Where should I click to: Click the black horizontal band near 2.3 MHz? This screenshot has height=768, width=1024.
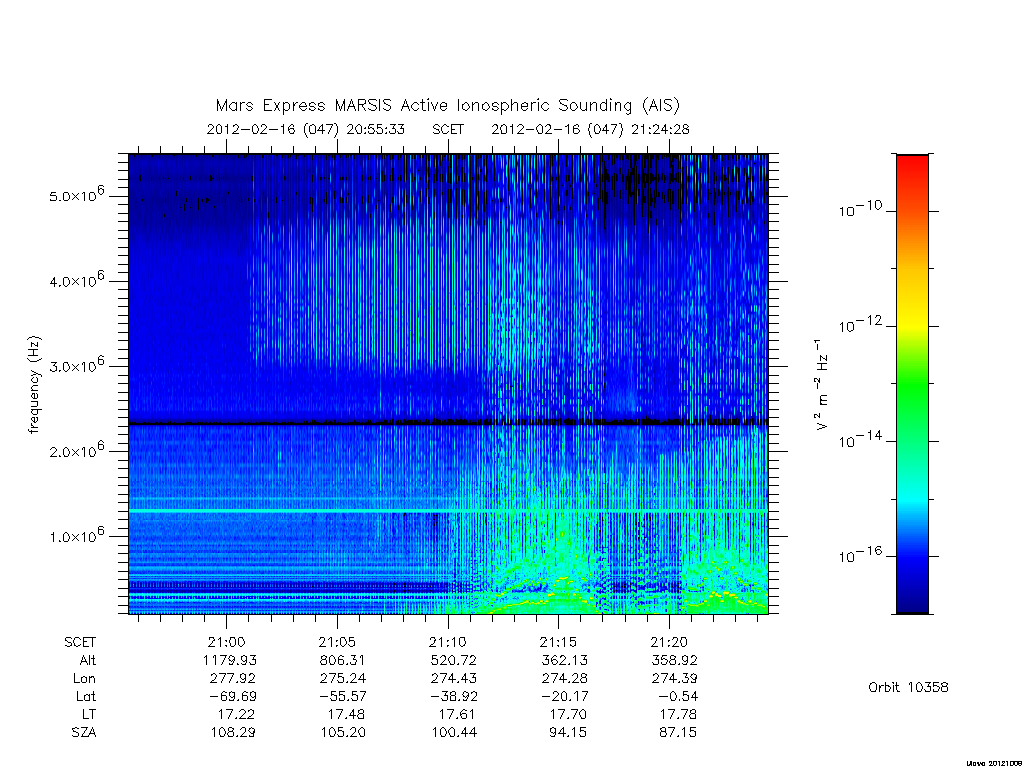pyautogui.click(x=448, y=423)
